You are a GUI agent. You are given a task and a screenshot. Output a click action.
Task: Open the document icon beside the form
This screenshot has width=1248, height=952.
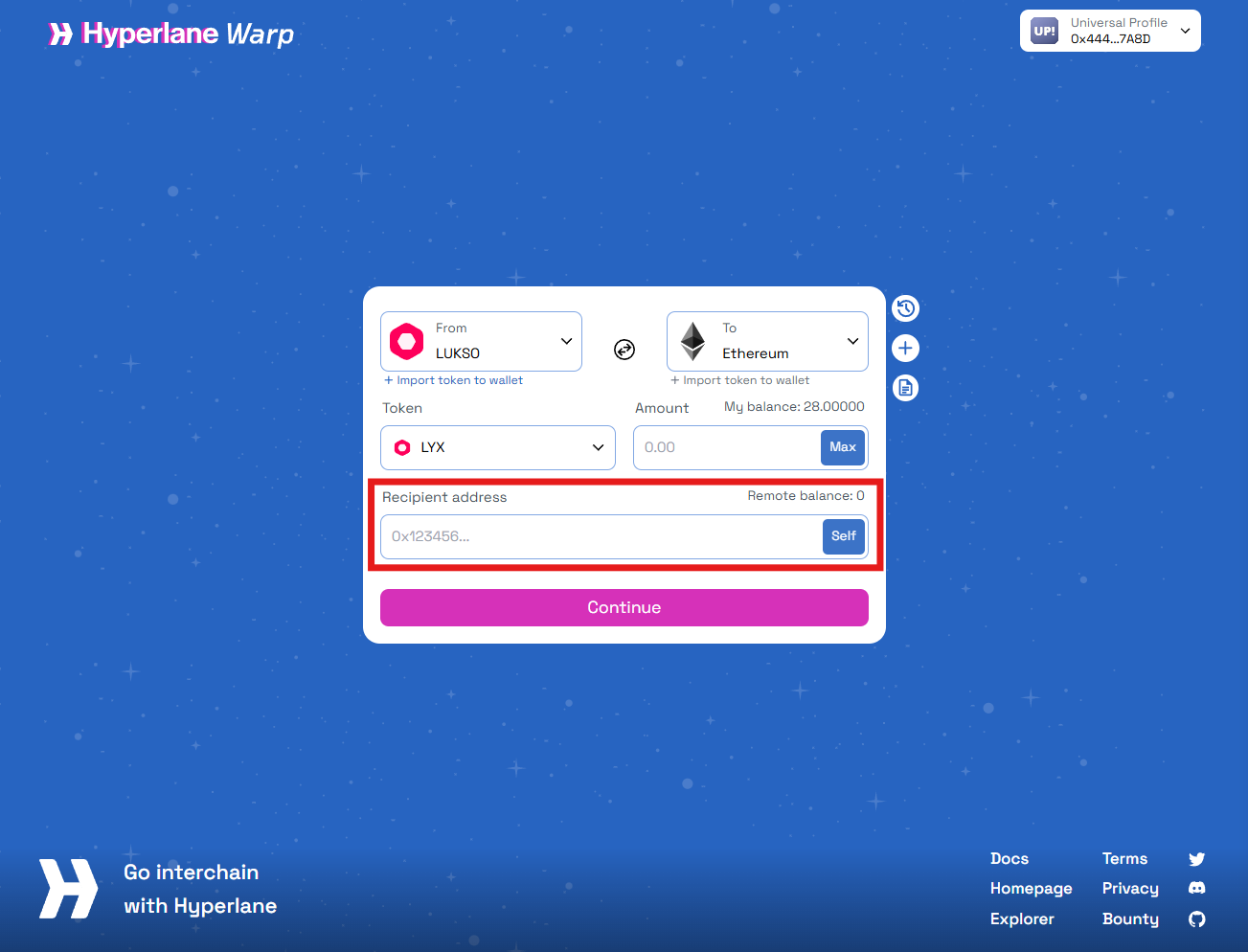[905, 388]
